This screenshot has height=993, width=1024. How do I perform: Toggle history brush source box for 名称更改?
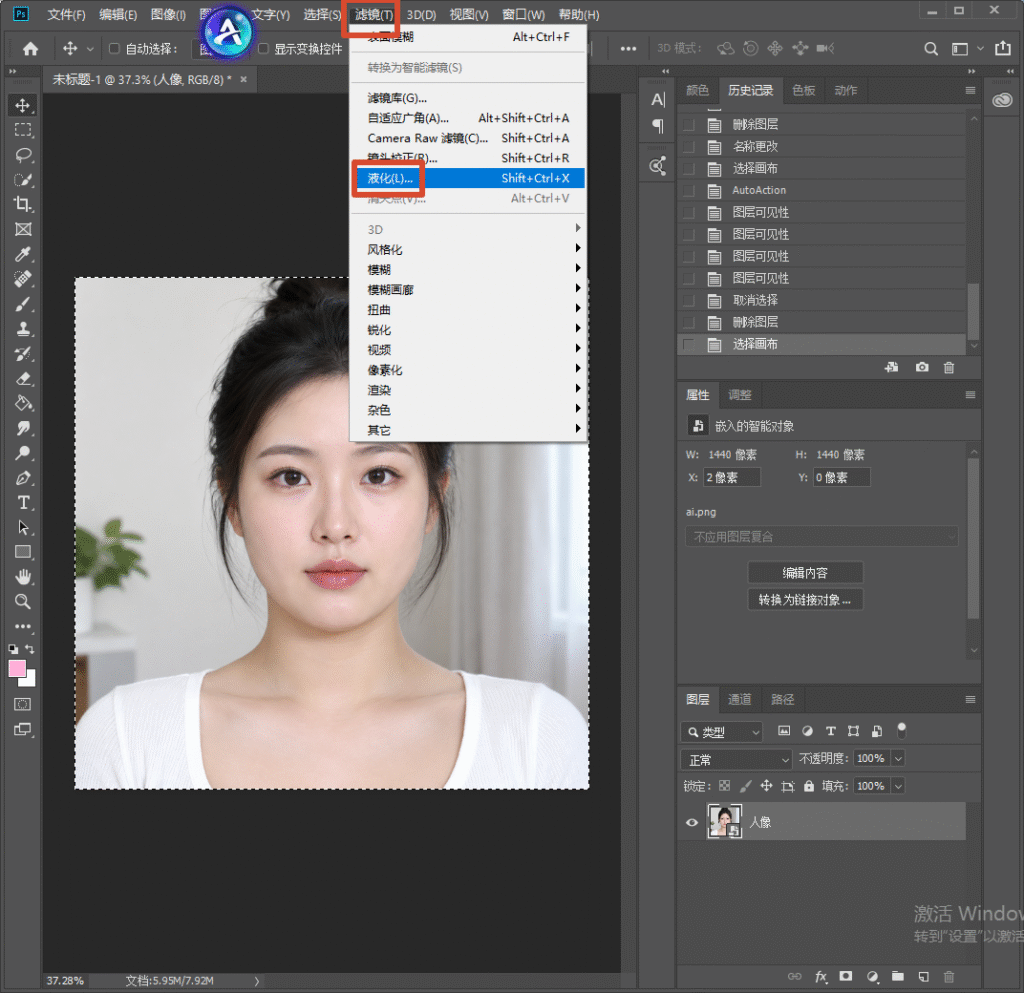pyautogui.click(x=688, y=146)
